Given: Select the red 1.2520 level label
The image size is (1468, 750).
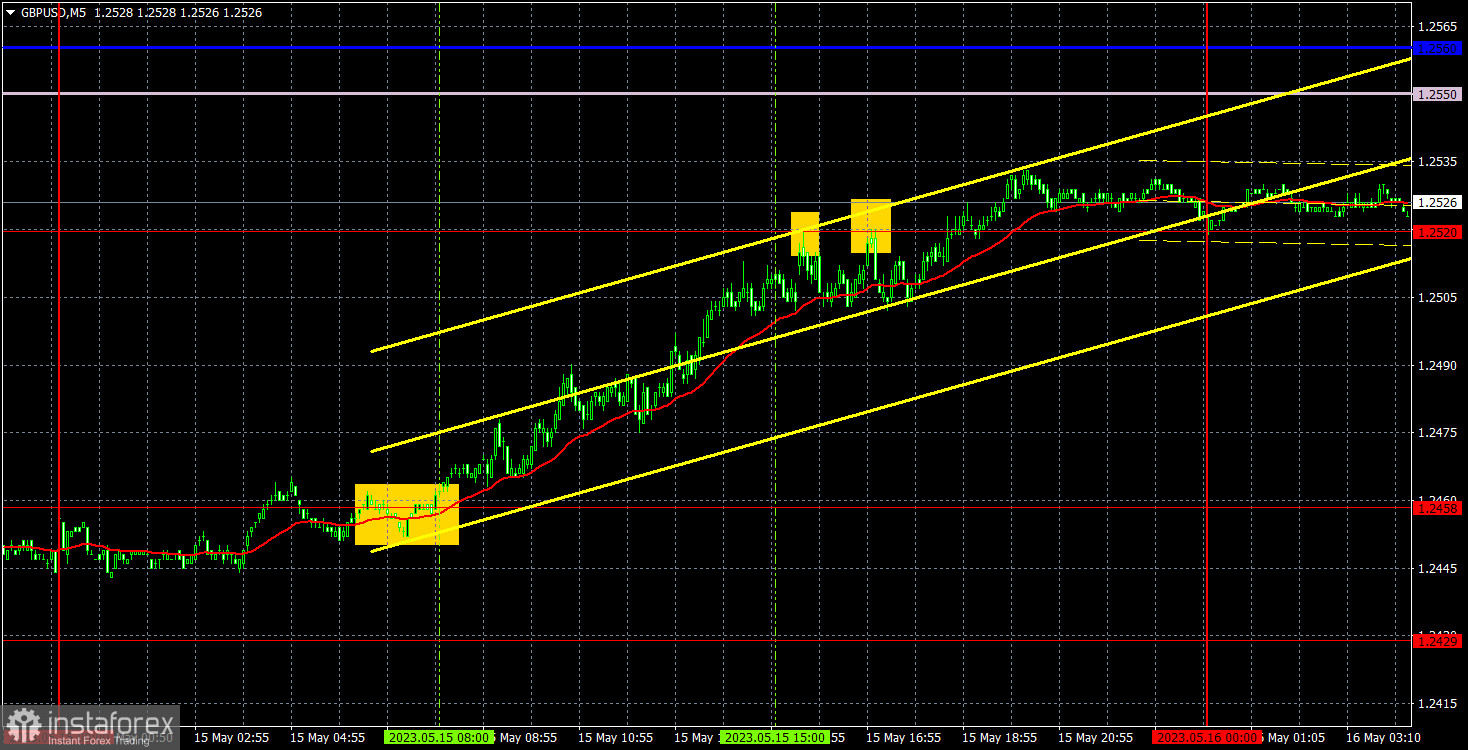Looking at the screenshot, I should (1437, 232).
